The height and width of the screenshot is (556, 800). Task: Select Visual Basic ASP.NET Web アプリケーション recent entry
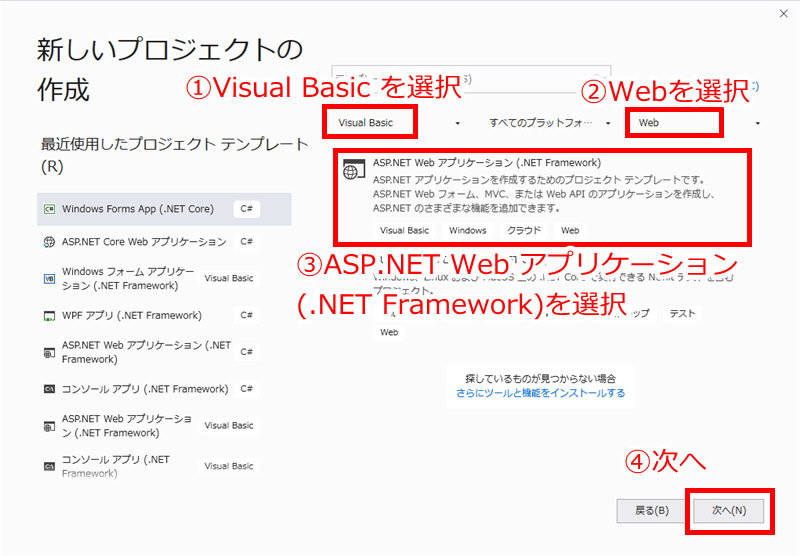point(164,426)
